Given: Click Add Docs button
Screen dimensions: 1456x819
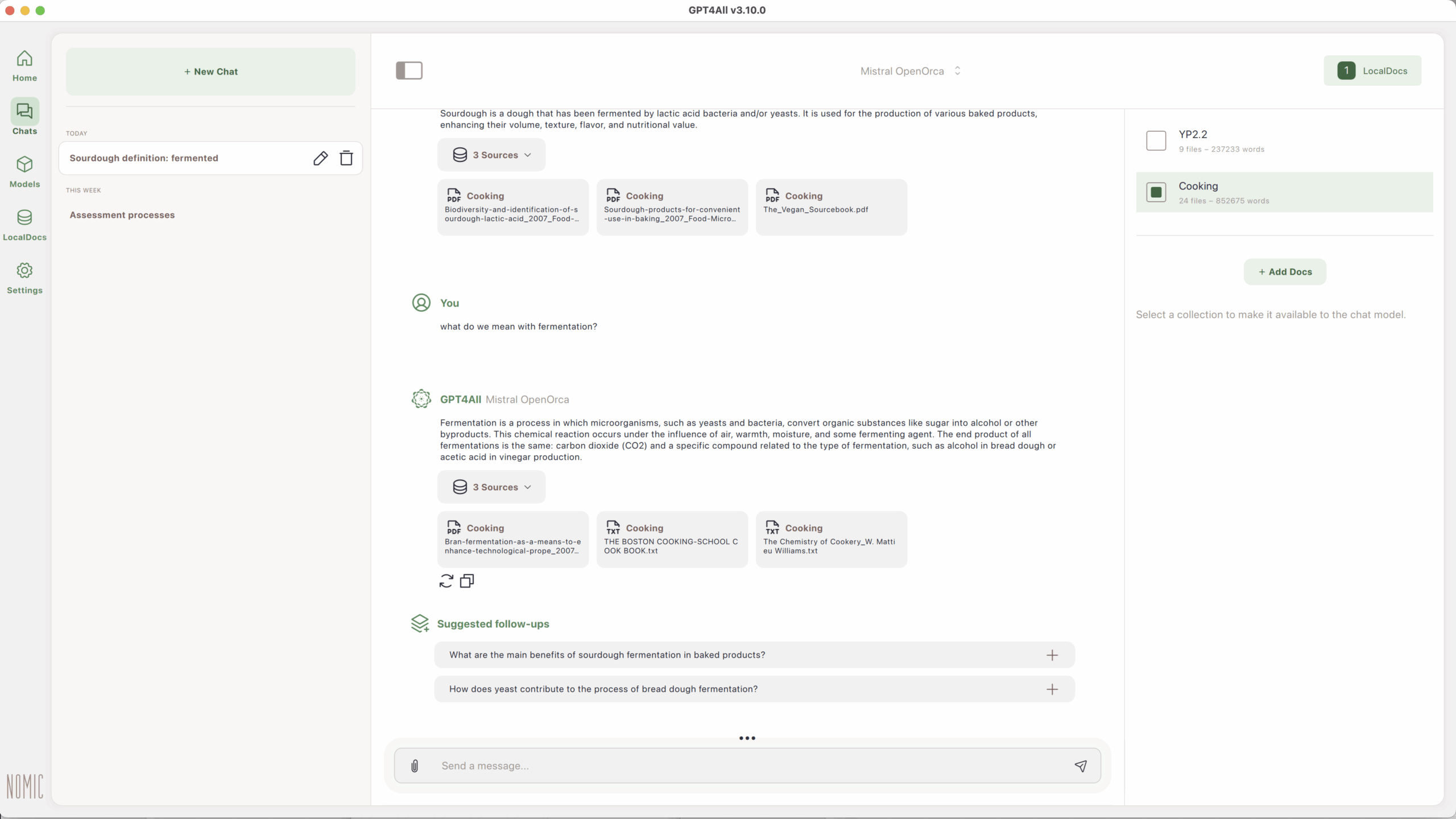Looking at the screenshot, I should click(1285, 272).
